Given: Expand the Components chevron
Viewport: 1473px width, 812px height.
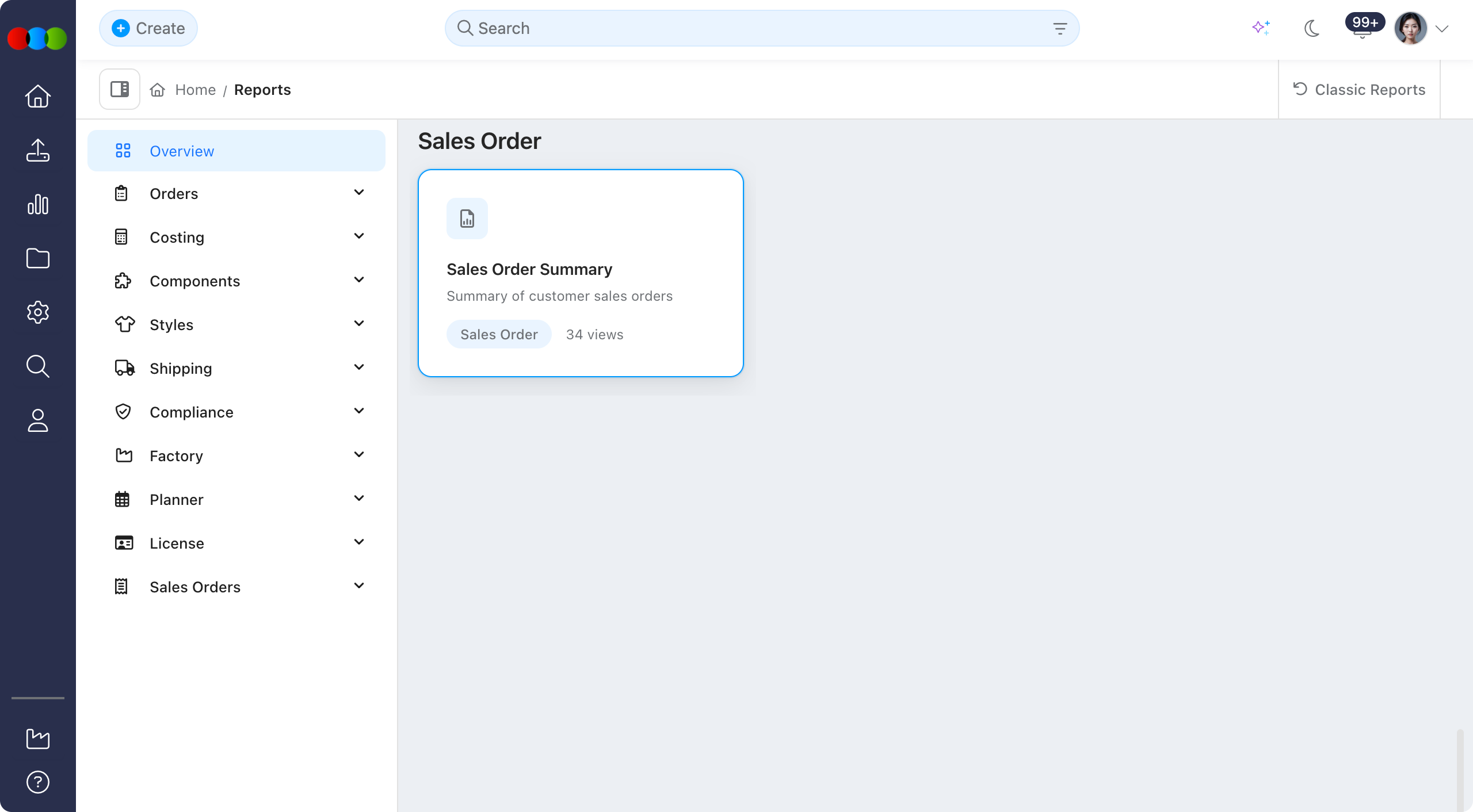Looking at the screenshot, I should click(x=359, y=280).
